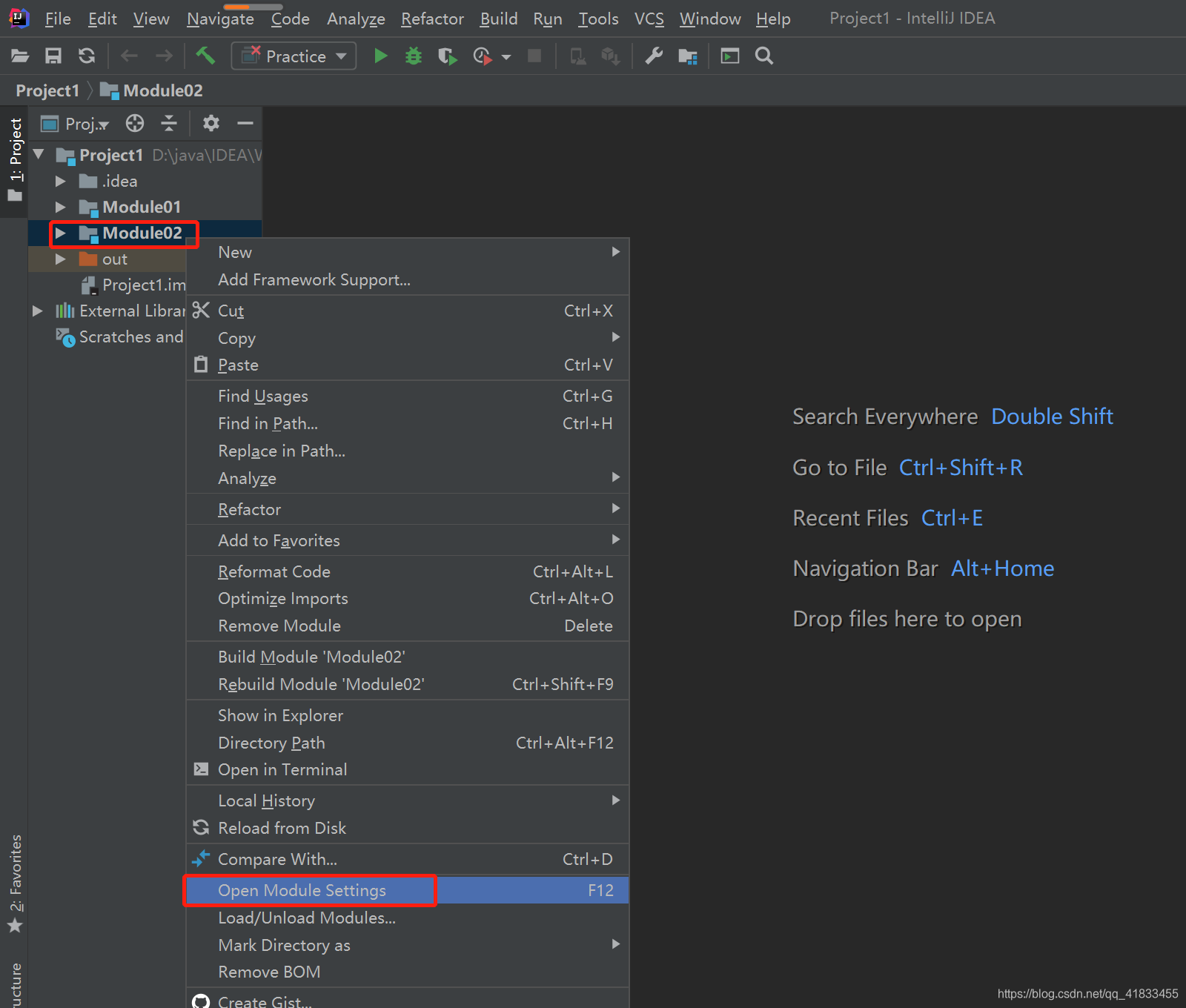Image resolution: width=1186 pixels, height=1008 pixels.
Task: Expand the External Libraries node
Action: tap(37, 311)
